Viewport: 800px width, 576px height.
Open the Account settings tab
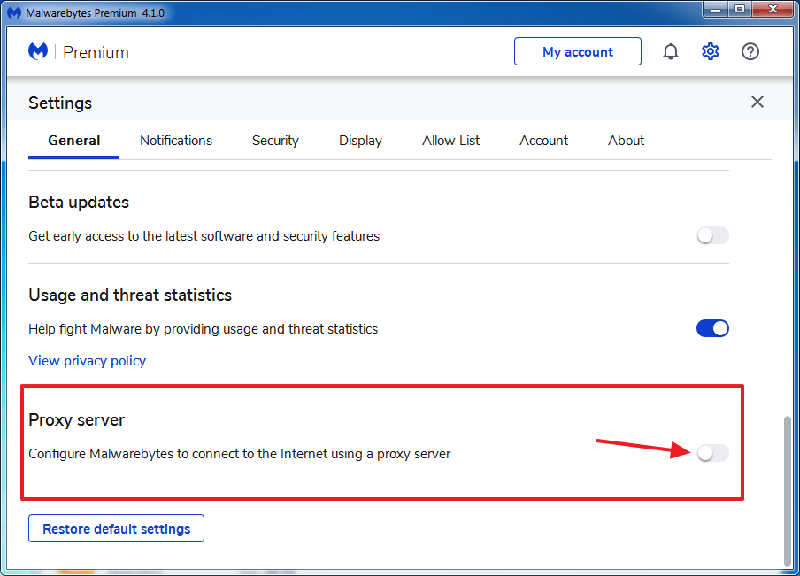pyautogui.click(x=543, y=140)
